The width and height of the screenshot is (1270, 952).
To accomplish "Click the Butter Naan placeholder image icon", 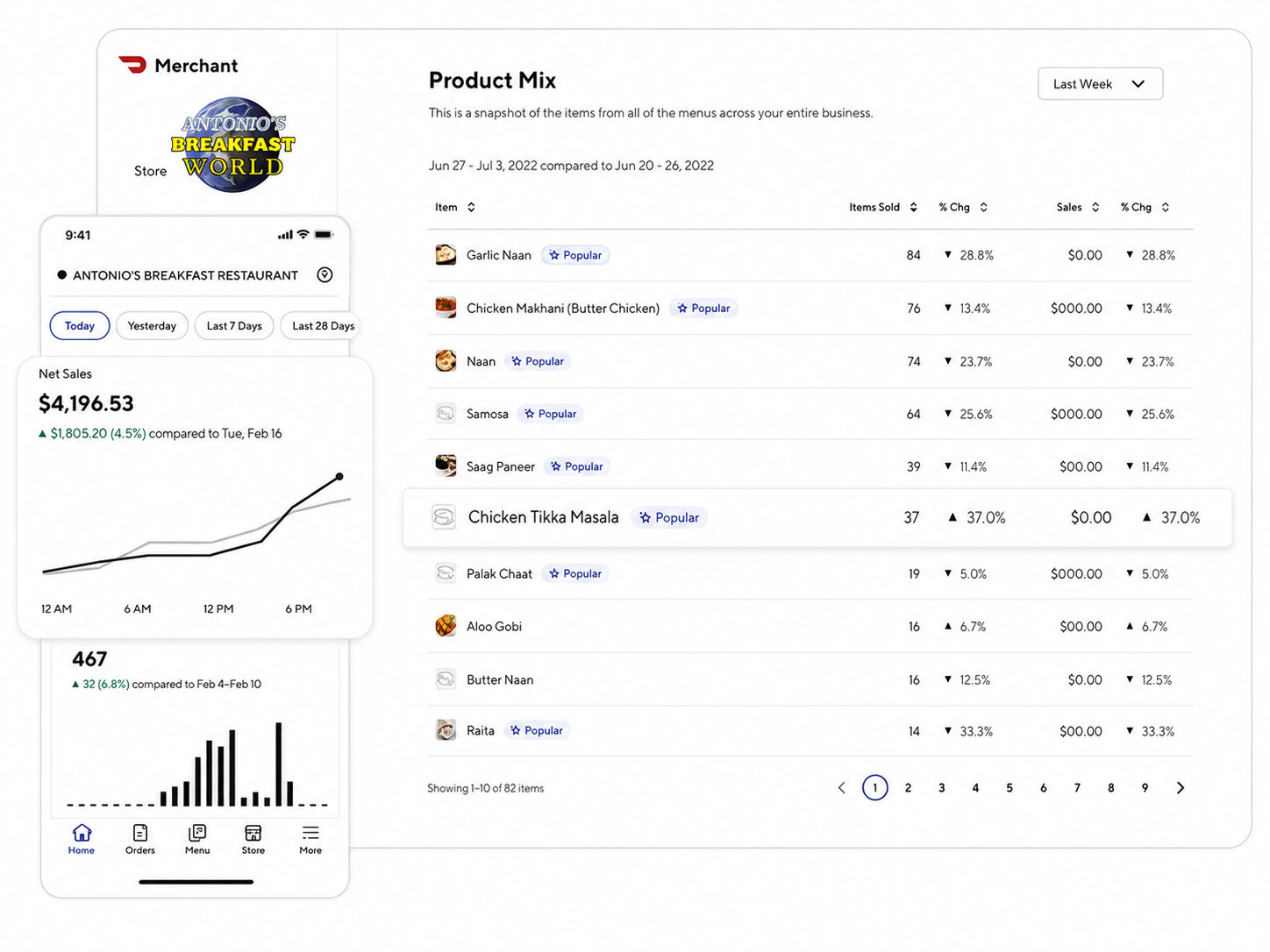I will (x=446, y=679).
